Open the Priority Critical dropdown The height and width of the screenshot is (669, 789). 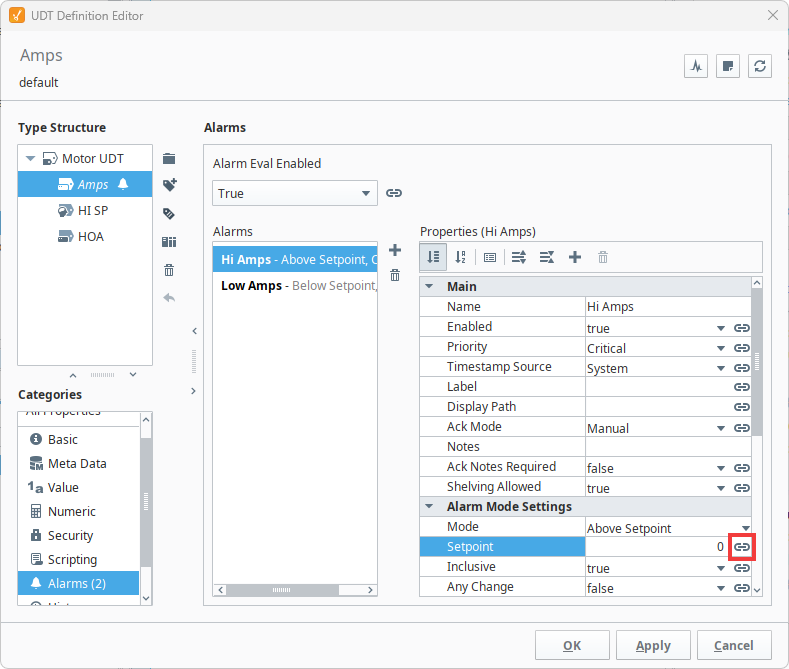(721, 349)
